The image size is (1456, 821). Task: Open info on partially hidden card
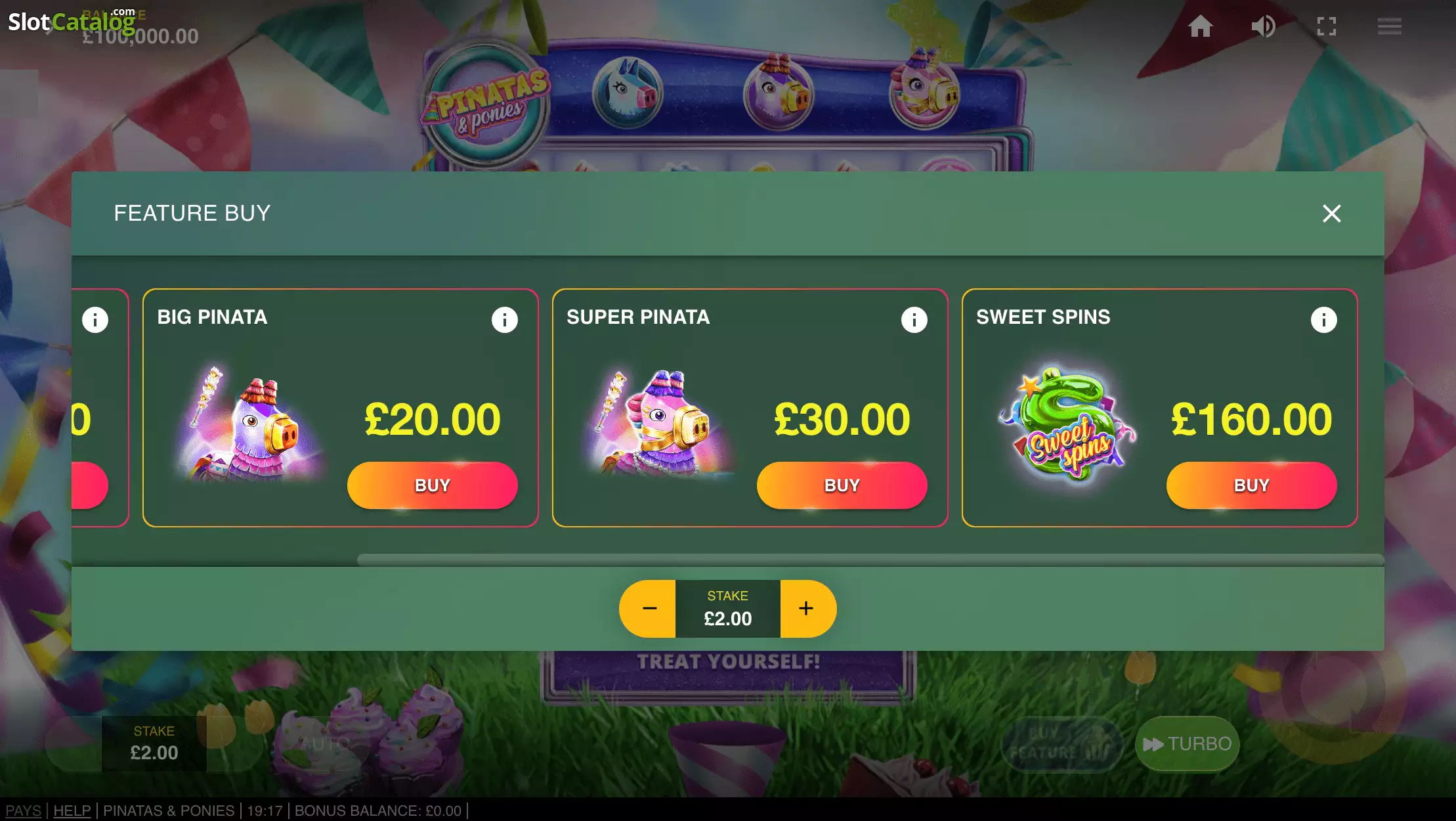click(95, 320)
